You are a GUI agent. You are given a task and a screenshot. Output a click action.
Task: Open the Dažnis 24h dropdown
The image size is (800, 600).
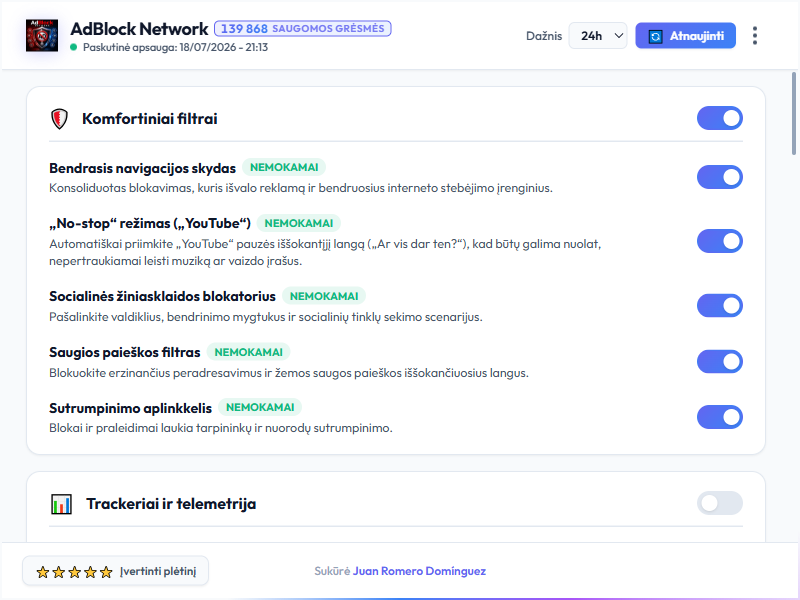(598, 36)
